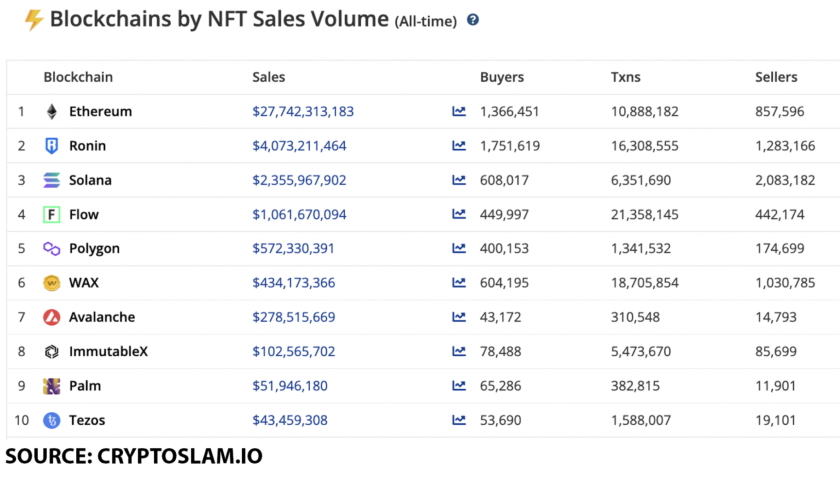This screenshot has width=840, height=480.
Task: Click the Ethereum logo icon
Action: point(51,111)
